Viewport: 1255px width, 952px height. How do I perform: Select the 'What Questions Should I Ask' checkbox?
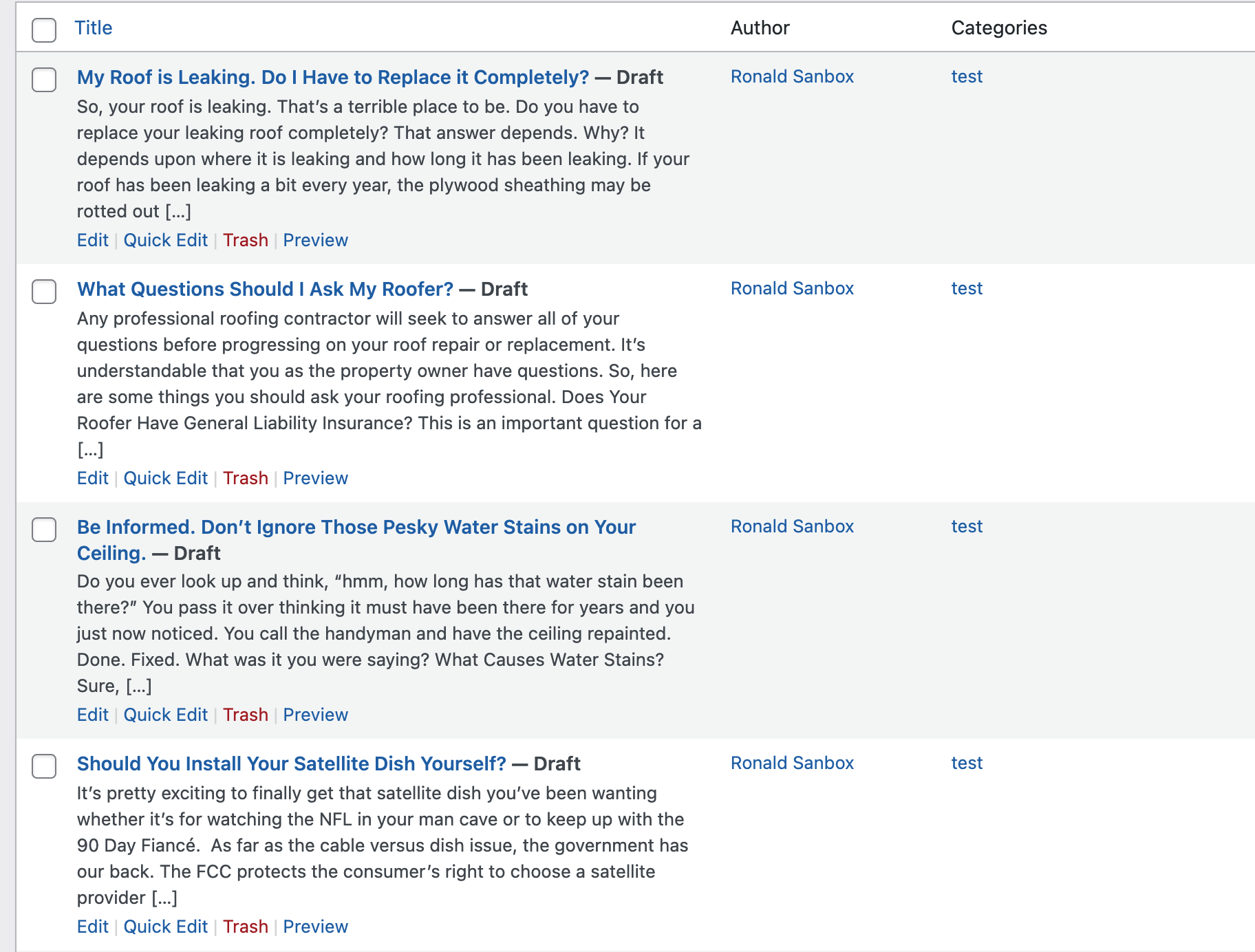click(44, 291)
